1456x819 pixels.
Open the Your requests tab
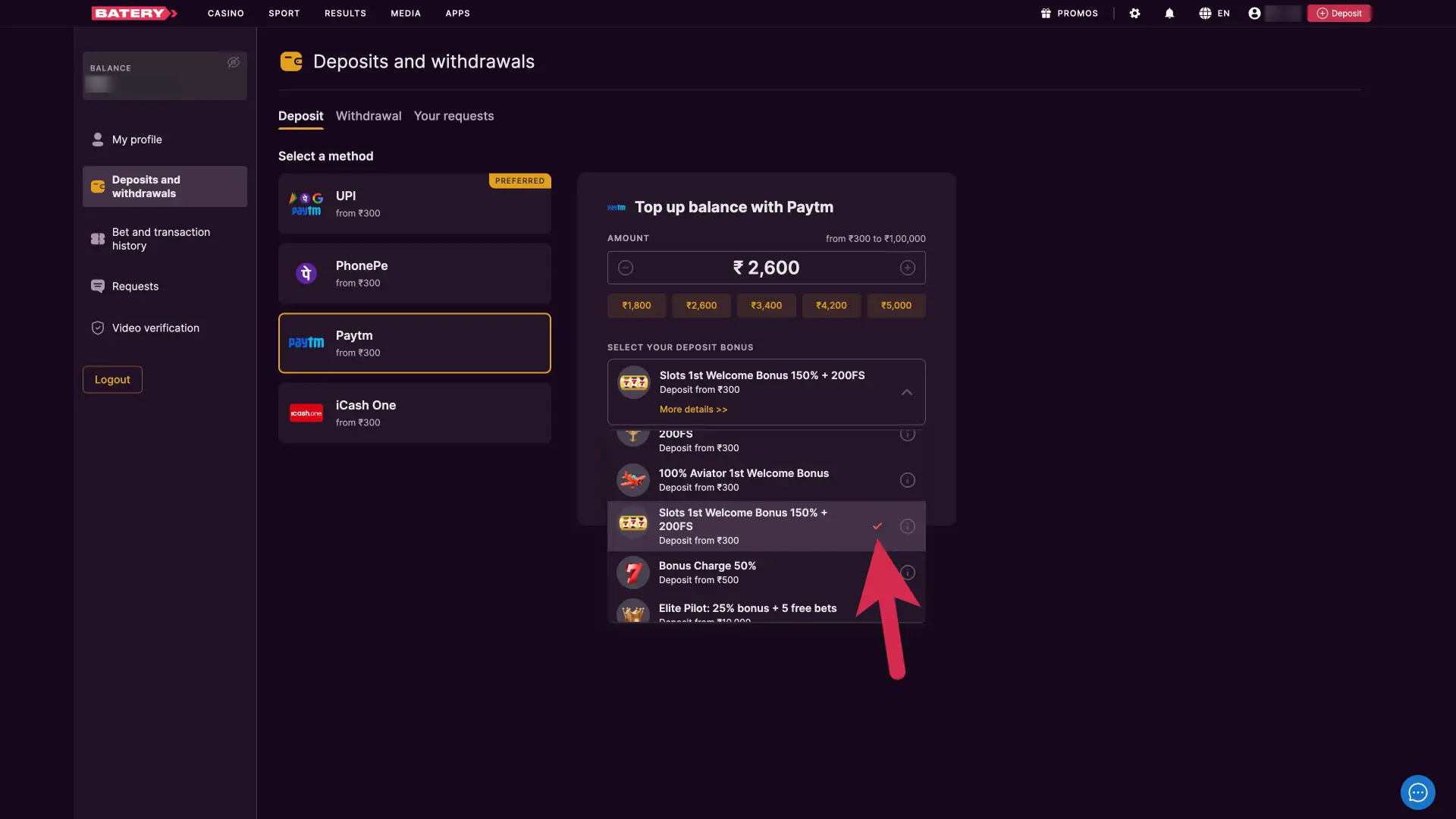point(453,116)
